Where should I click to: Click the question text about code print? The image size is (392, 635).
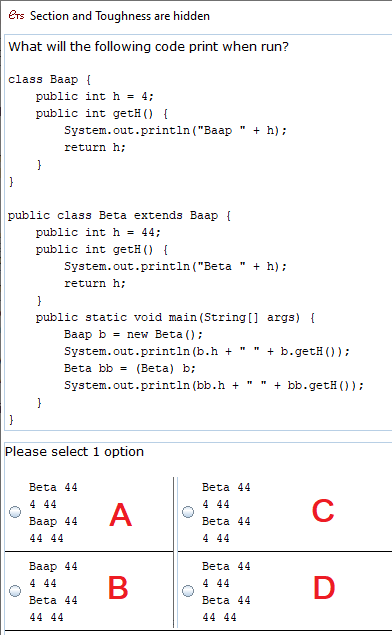[x=149, y=47]
